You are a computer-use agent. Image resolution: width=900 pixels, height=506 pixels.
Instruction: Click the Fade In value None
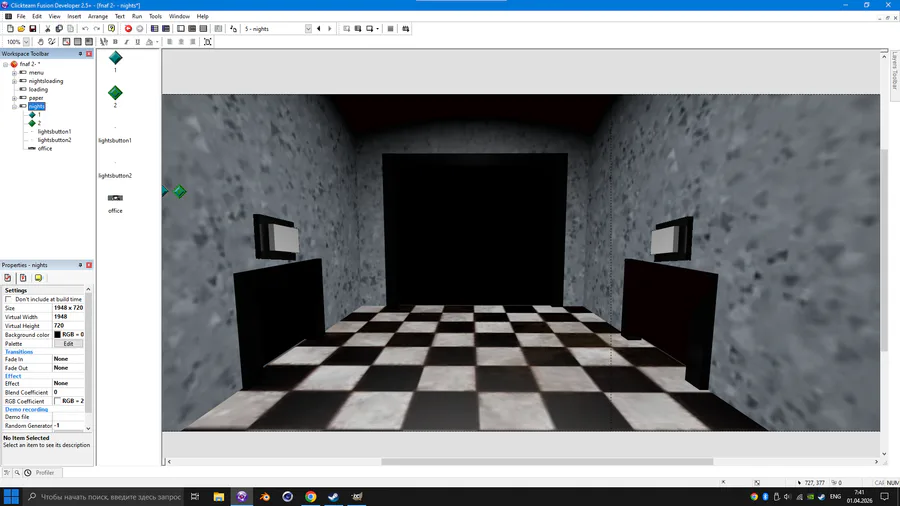[x=68, y=359]
